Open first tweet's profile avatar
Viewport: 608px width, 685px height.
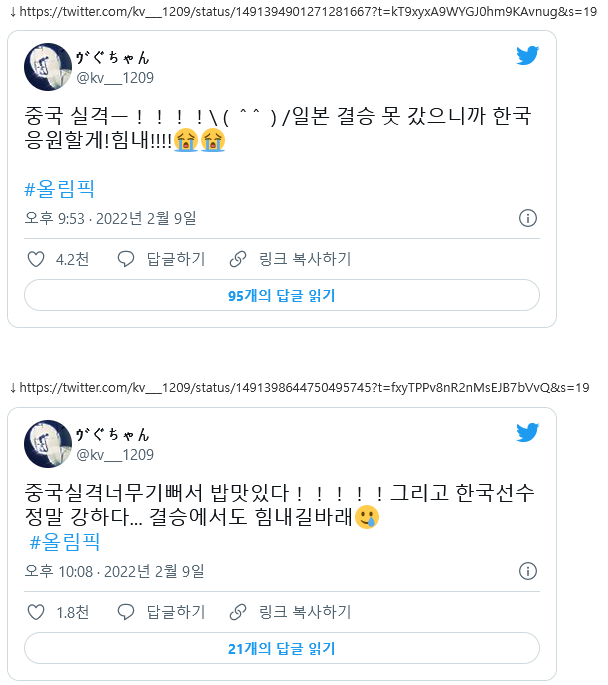48,67
